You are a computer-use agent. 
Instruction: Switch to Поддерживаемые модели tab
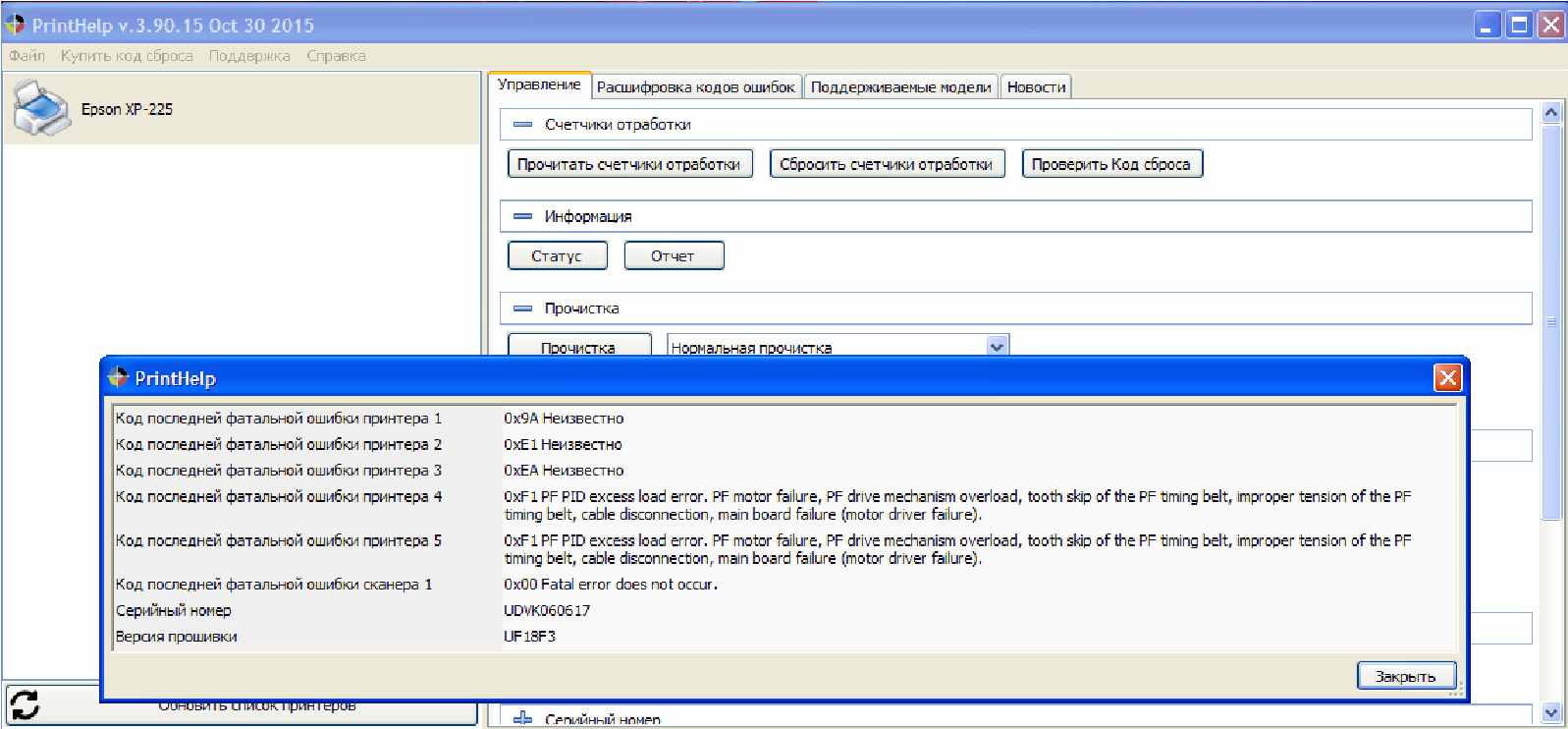901,87
